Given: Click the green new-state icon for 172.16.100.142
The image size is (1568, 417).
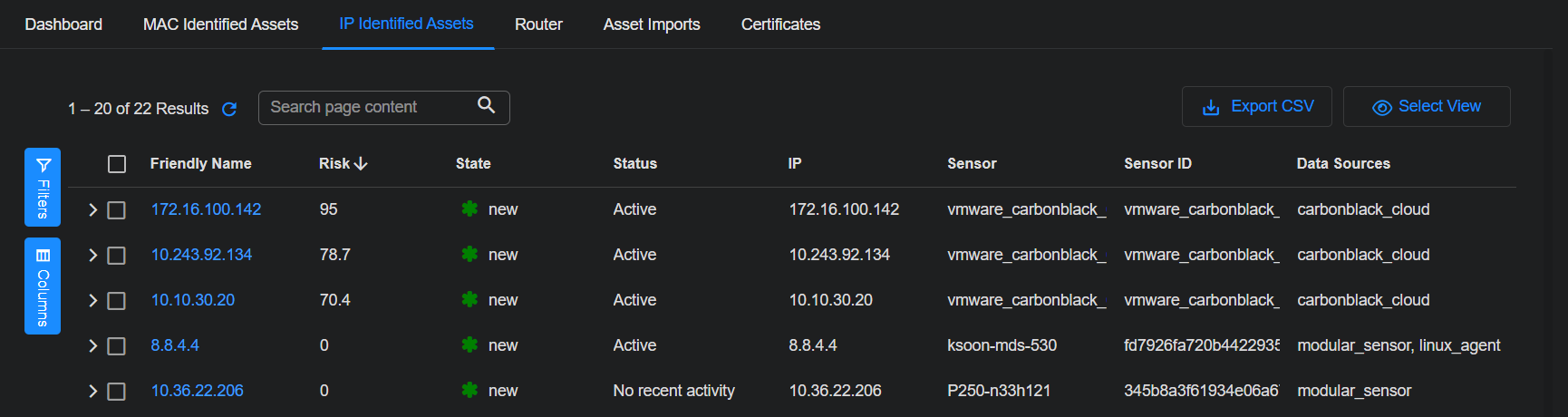Looking at the screenshot, I should coord(469,209).
